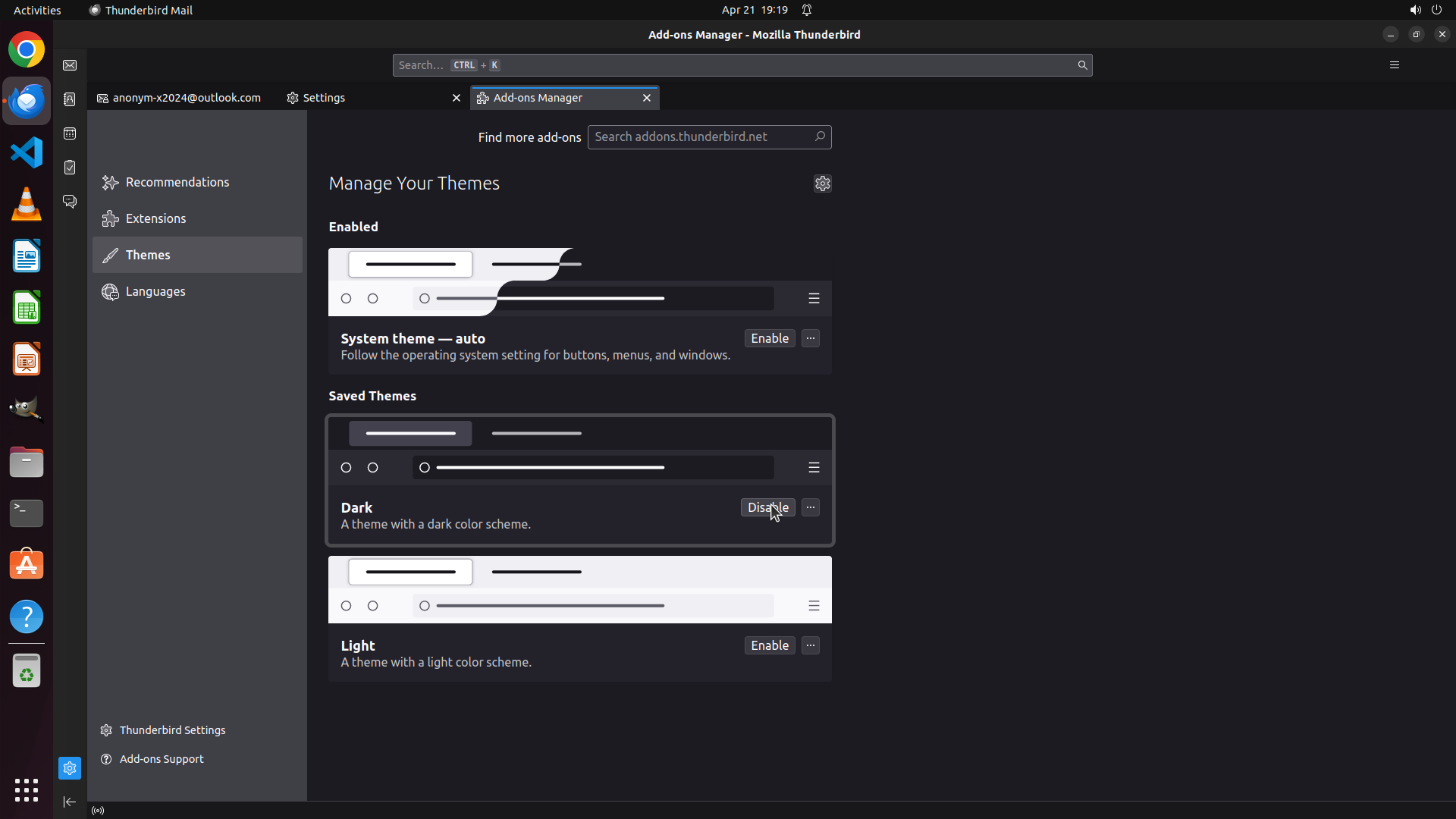Open more options for Light theme
The height and width of the screenshot is (819, 1456).
(811, 645)
